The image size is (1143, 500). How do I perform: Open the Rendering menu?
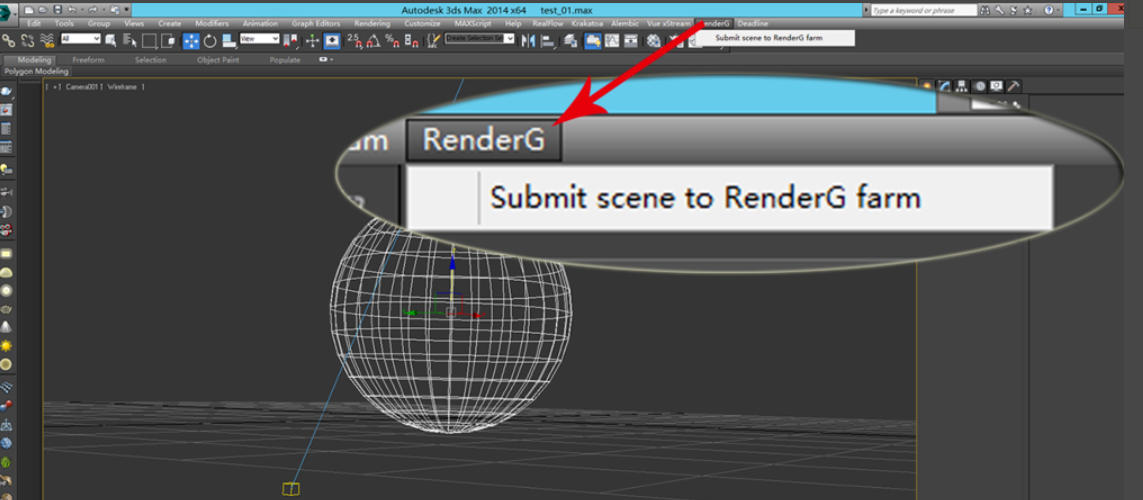click(372, 23)
